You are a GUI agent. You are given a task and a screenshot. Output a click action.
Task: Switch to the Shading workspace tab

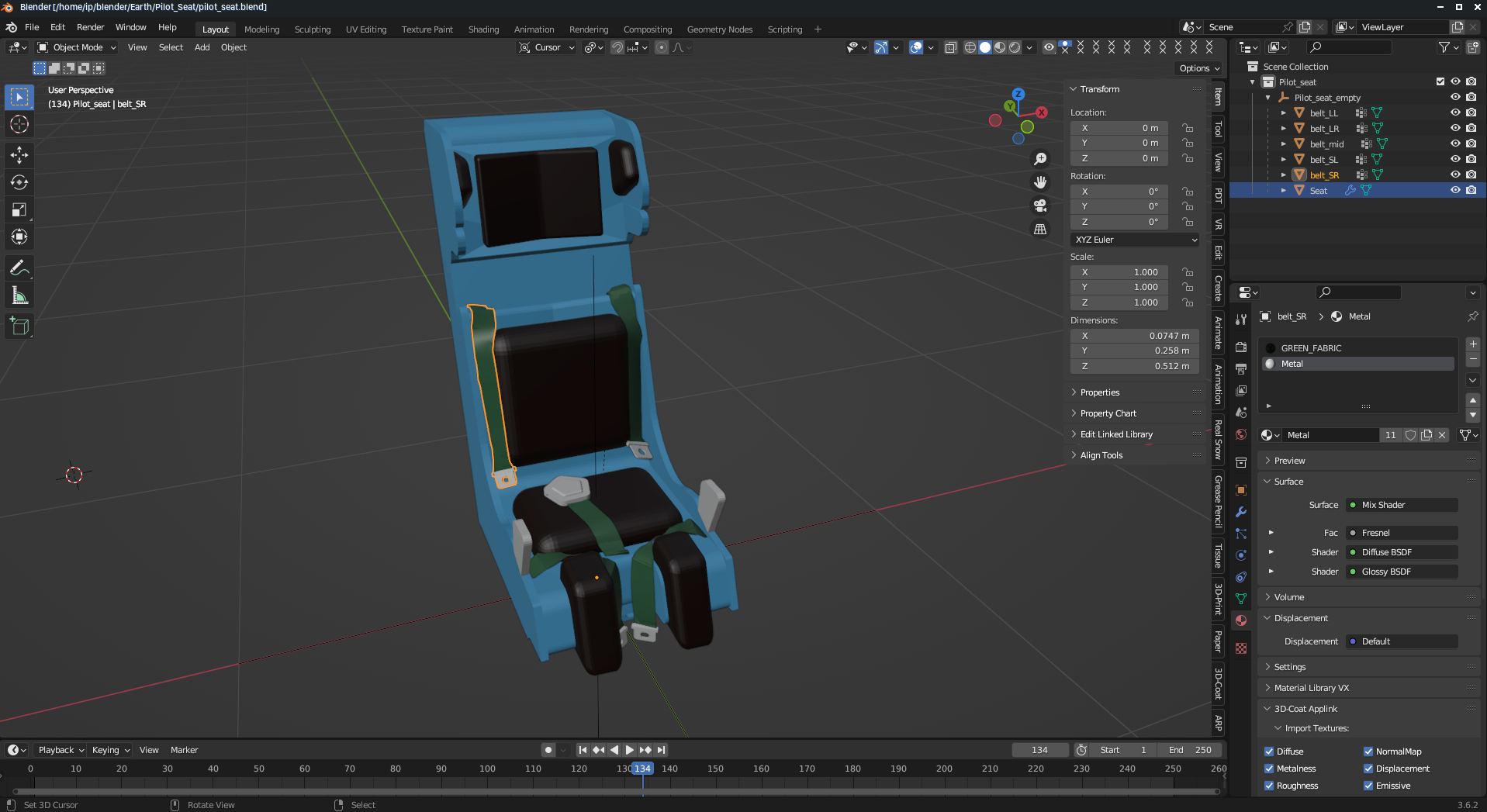pos(483,29)
